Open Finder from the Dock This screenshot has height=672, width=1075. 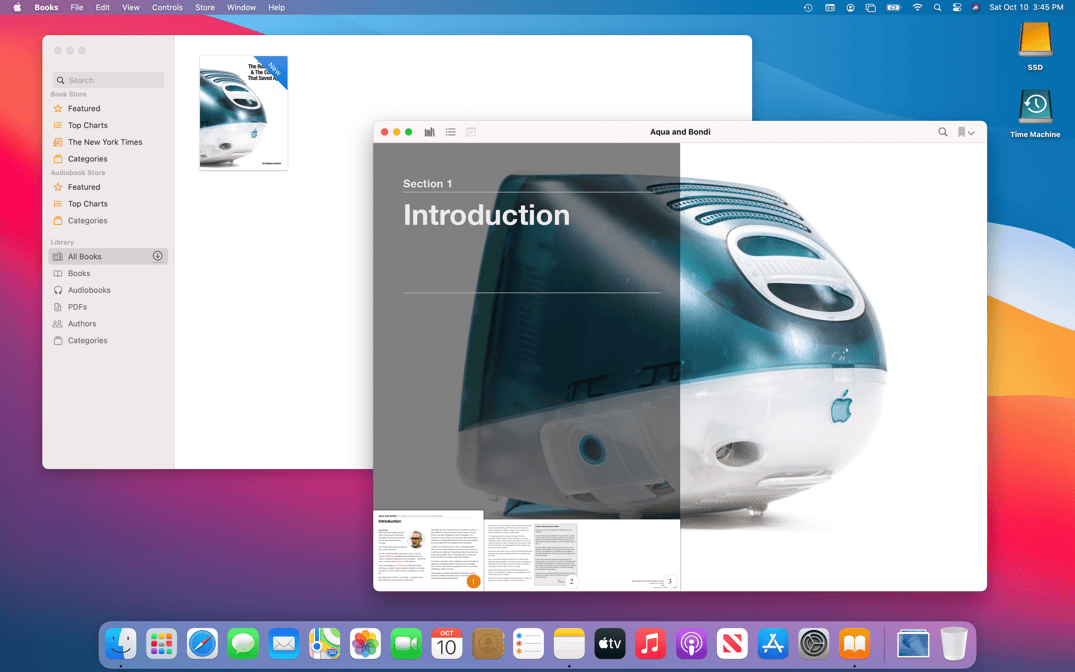(x=121, y=644)
